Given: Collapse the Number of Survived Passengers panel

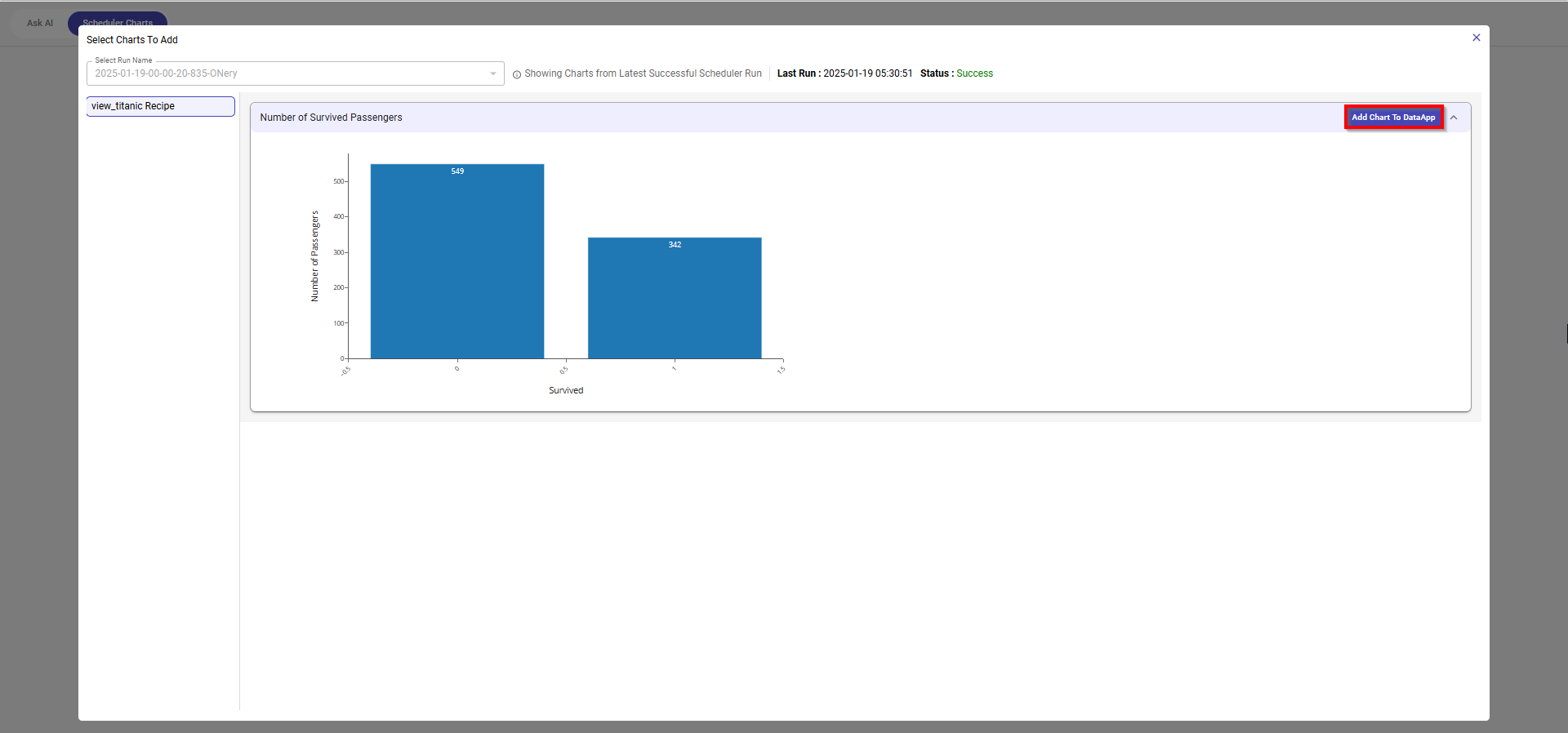Looking at the screenshot, I should [x=1454, y=118].
